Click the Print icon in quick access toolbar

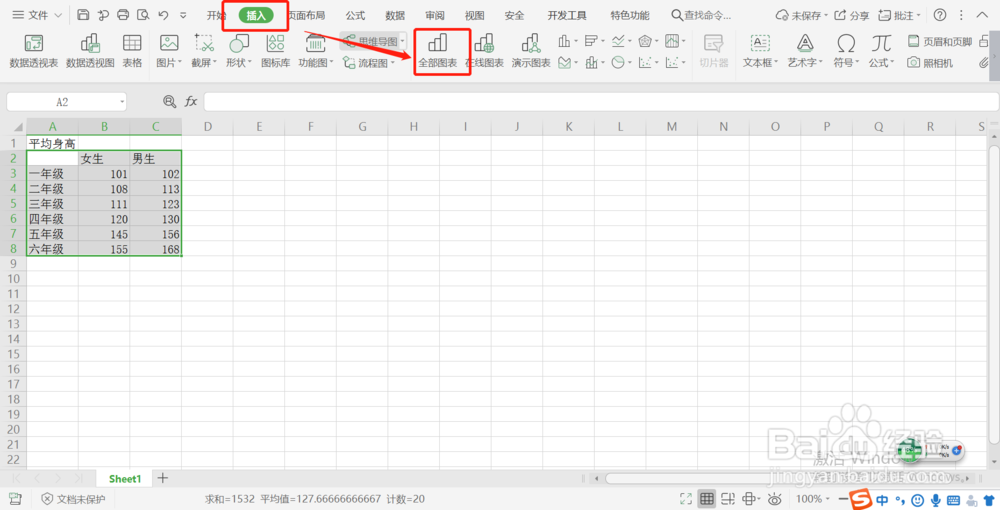pos(123,15)
